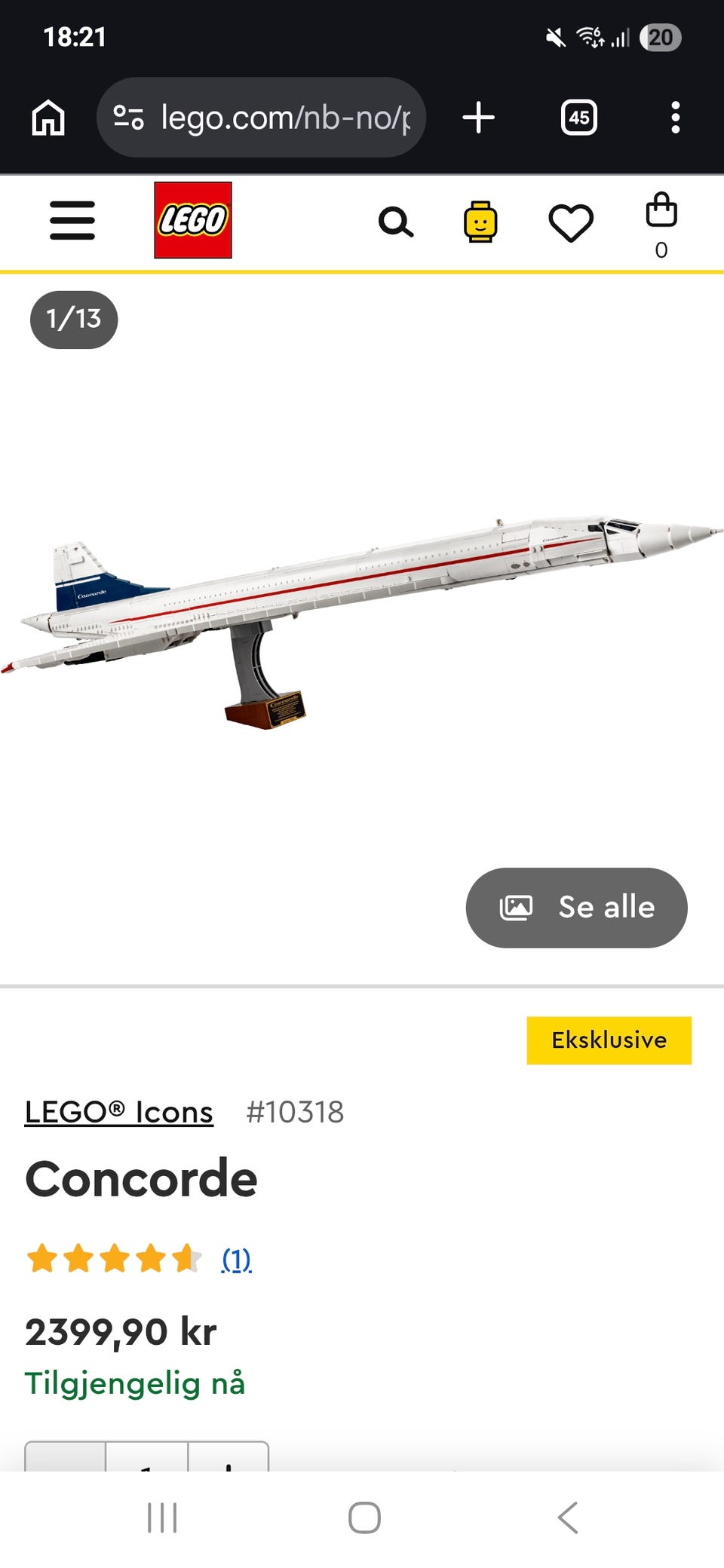Viewport: 724px width, 1568px height.
Task: Open the browser three-dot menu
Action: pos(676,118)
